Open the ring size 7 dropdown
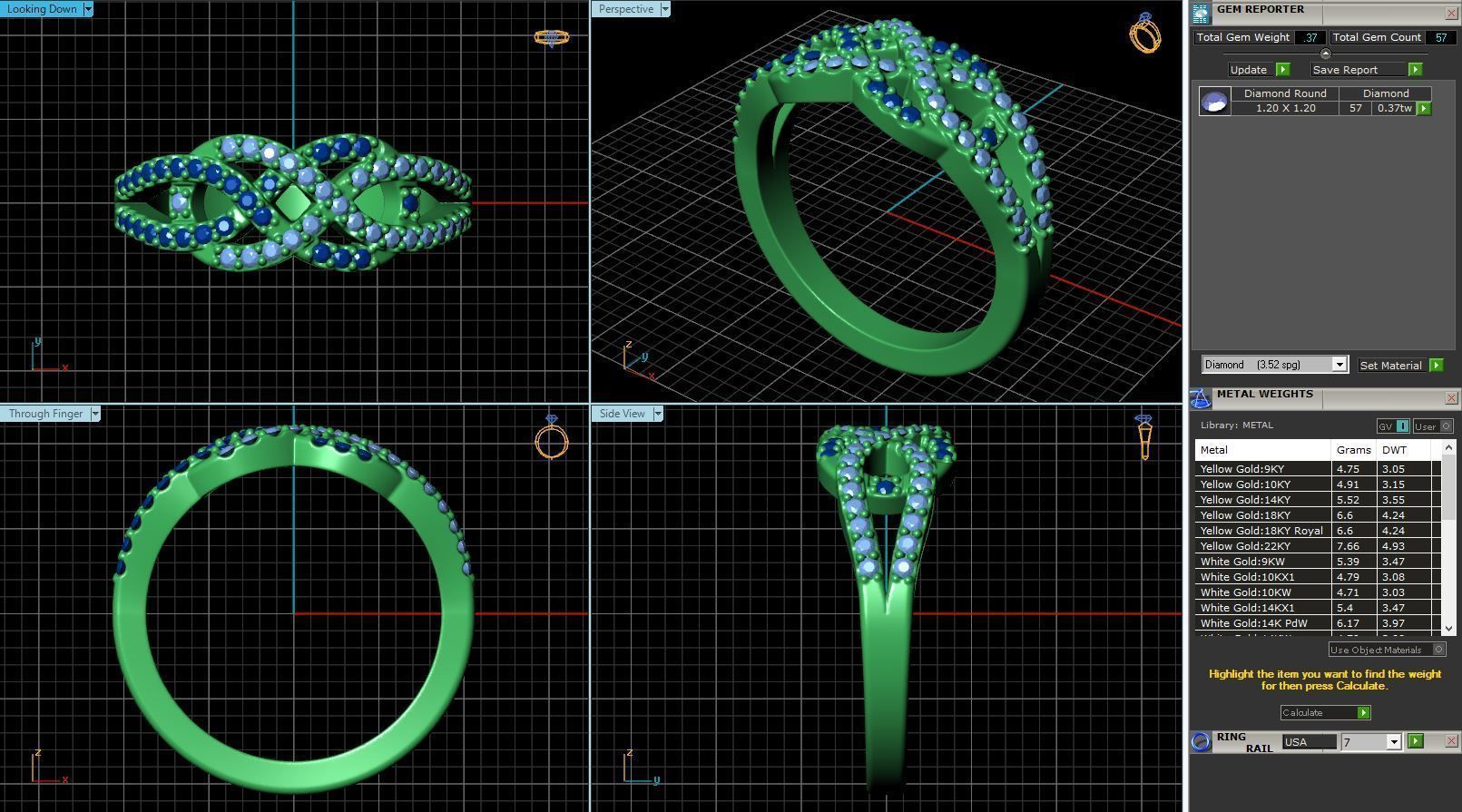The image size is (1462, 812). [x=1394, y=742]
